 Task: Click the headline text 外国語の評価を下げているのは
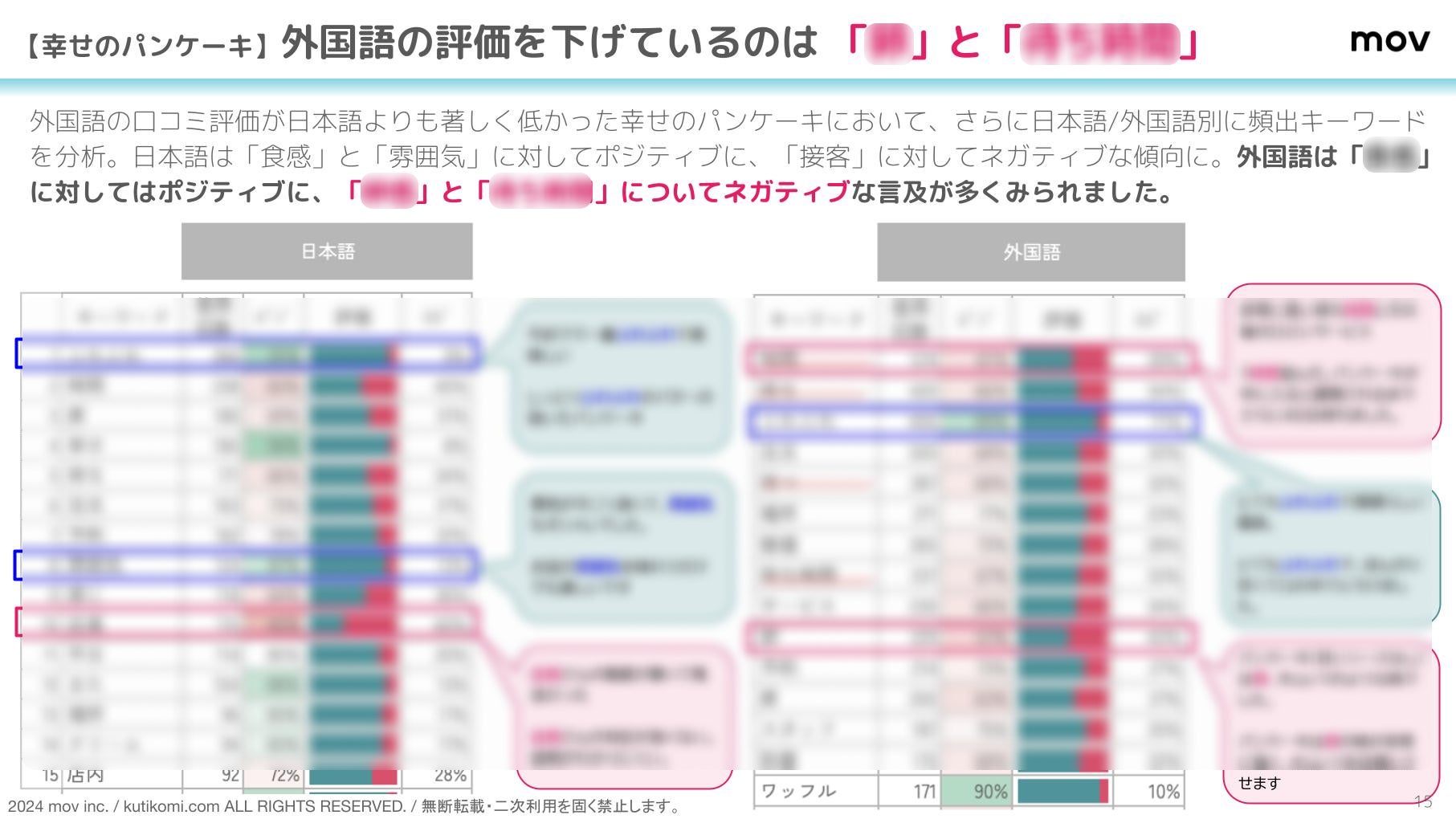click(549, 43)
